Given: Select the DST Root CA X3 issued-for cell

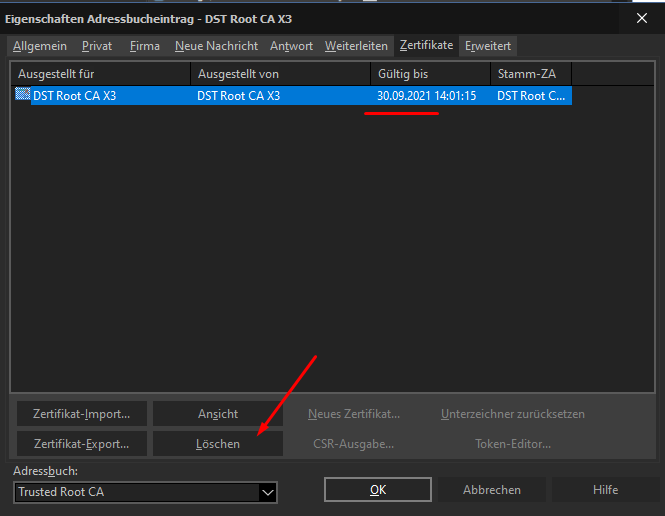Looking at the screenshot, I should [74, 96].
